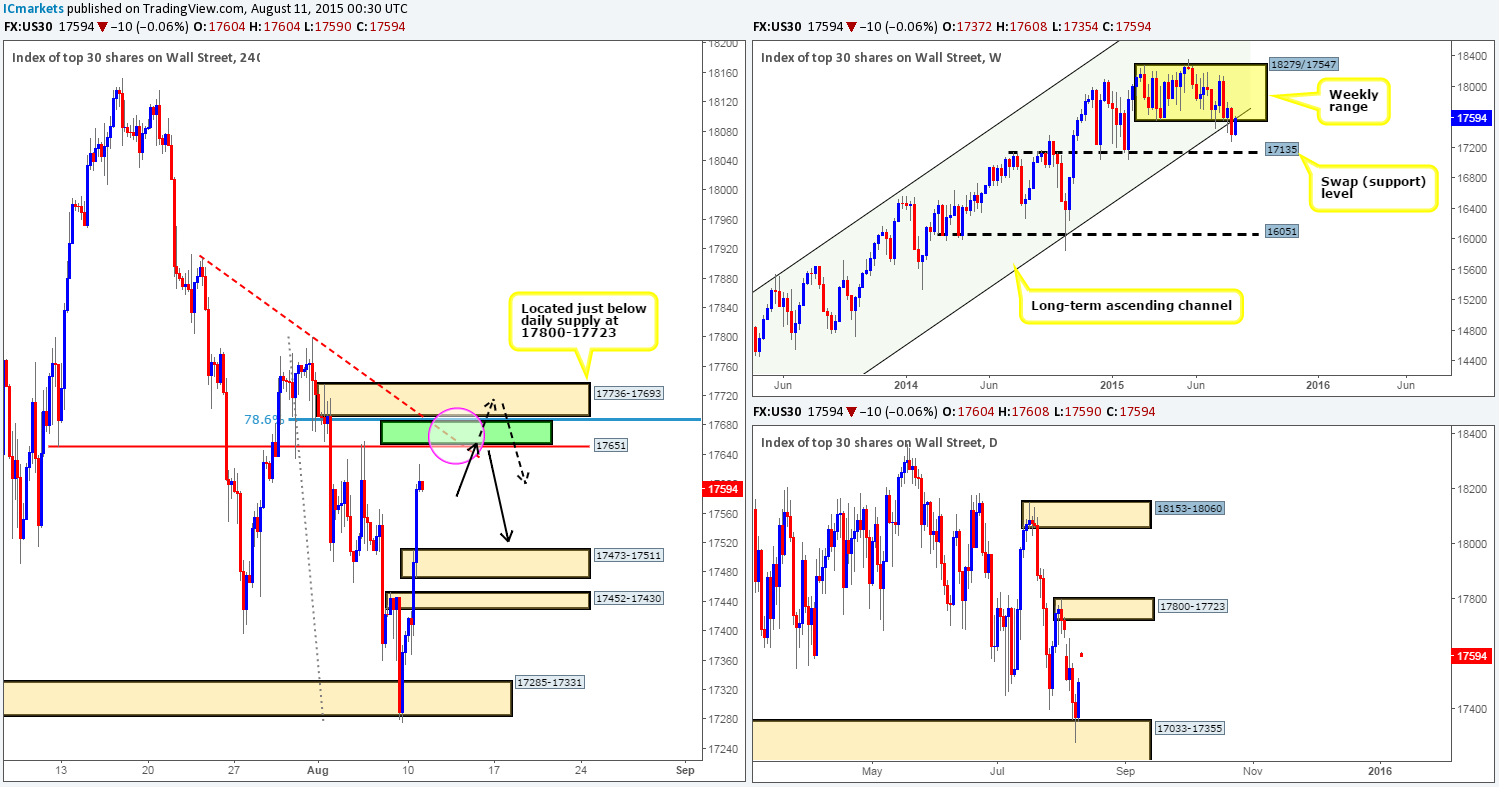1499x787 pixels.
Task: Select the 18153-18060 daily supply label
Action: (x=1189, y=509)
